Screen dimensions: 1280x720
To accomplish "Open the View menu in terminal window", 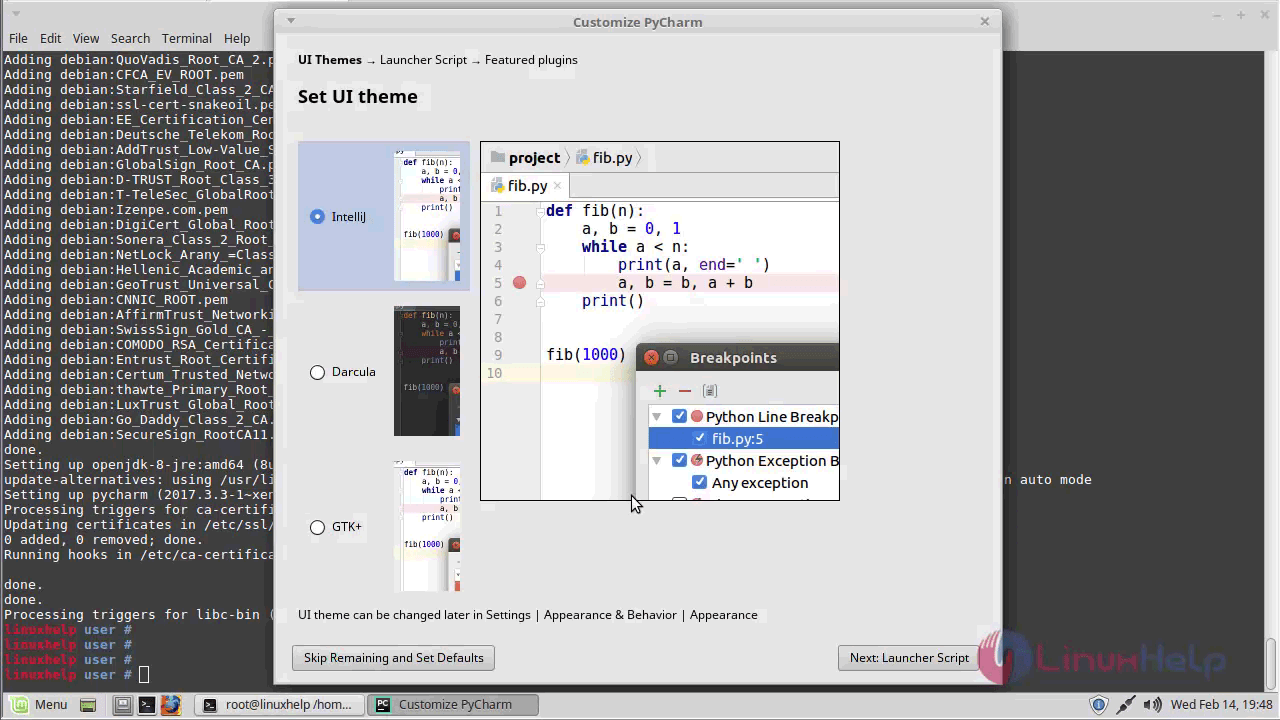I will tap(86, 38).
